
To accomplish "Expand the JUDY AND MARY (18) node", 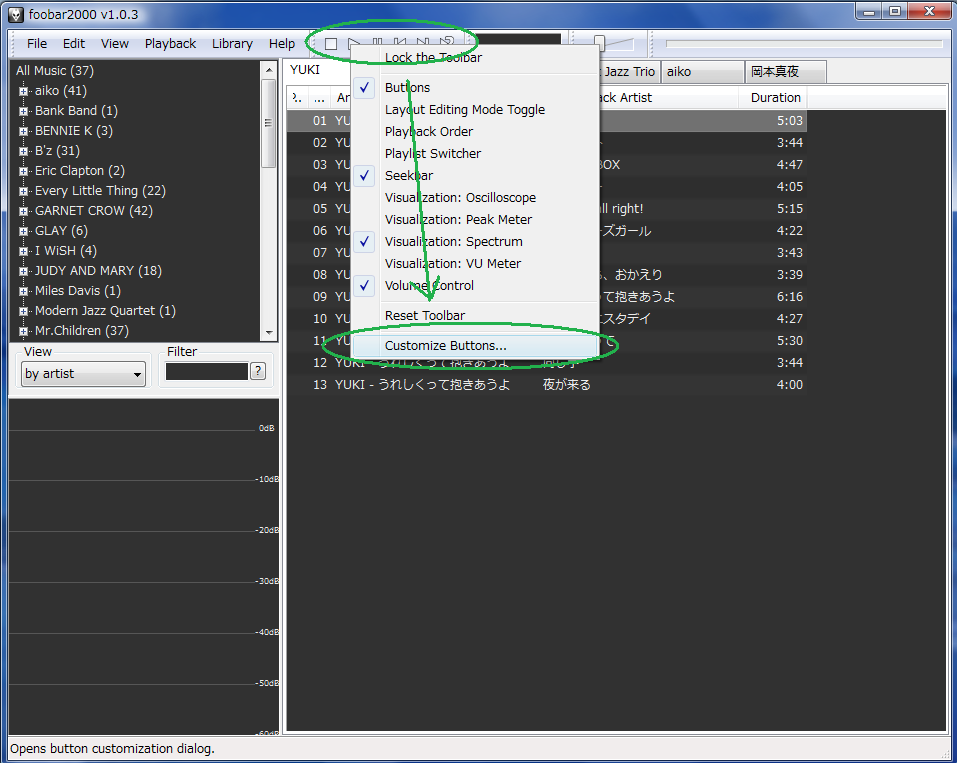I will [x=23, y=271].
